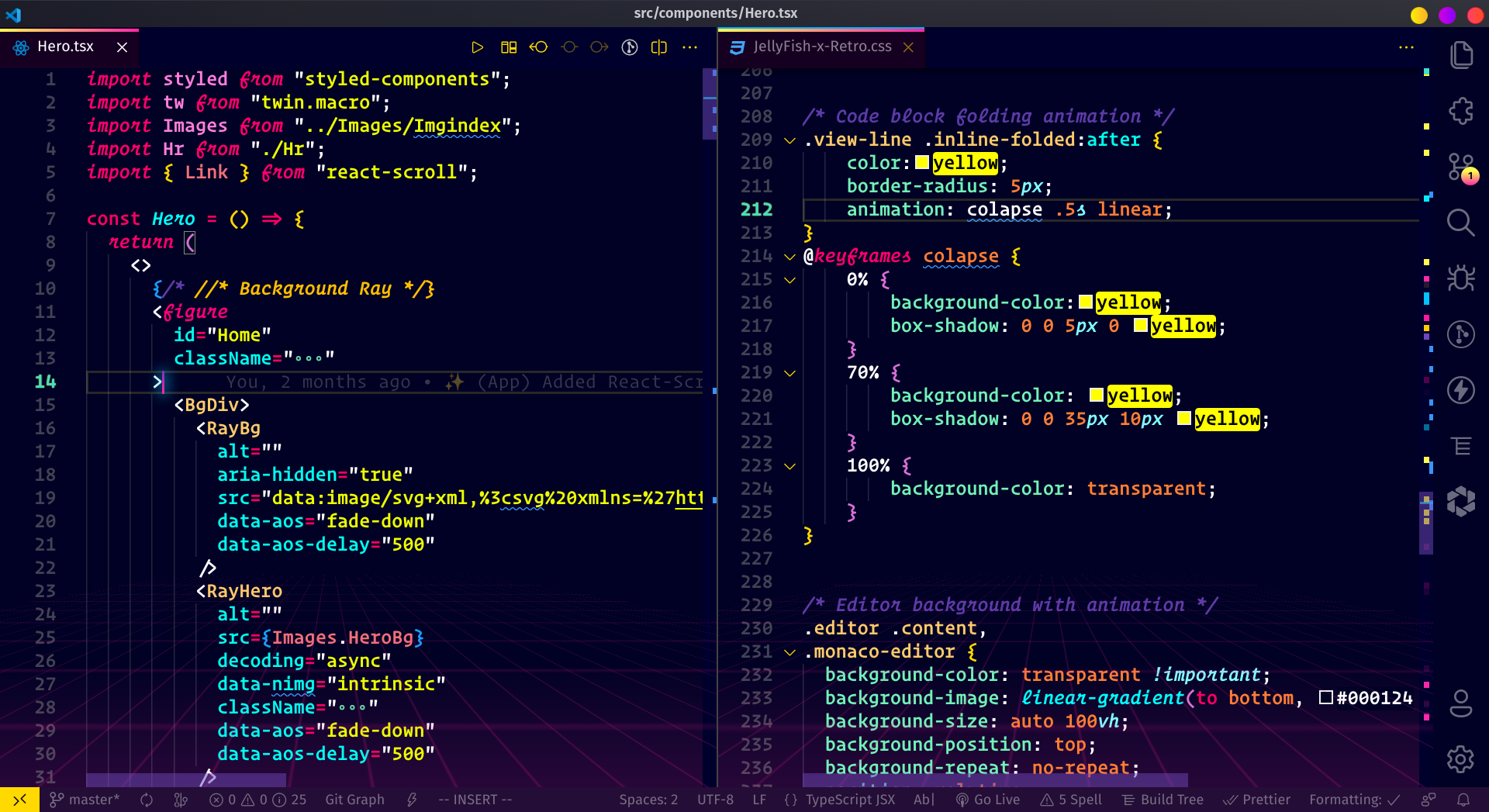Change LF end of line sequence
The height and width of the screenshot is (812, 1489).
pos(759,800)
